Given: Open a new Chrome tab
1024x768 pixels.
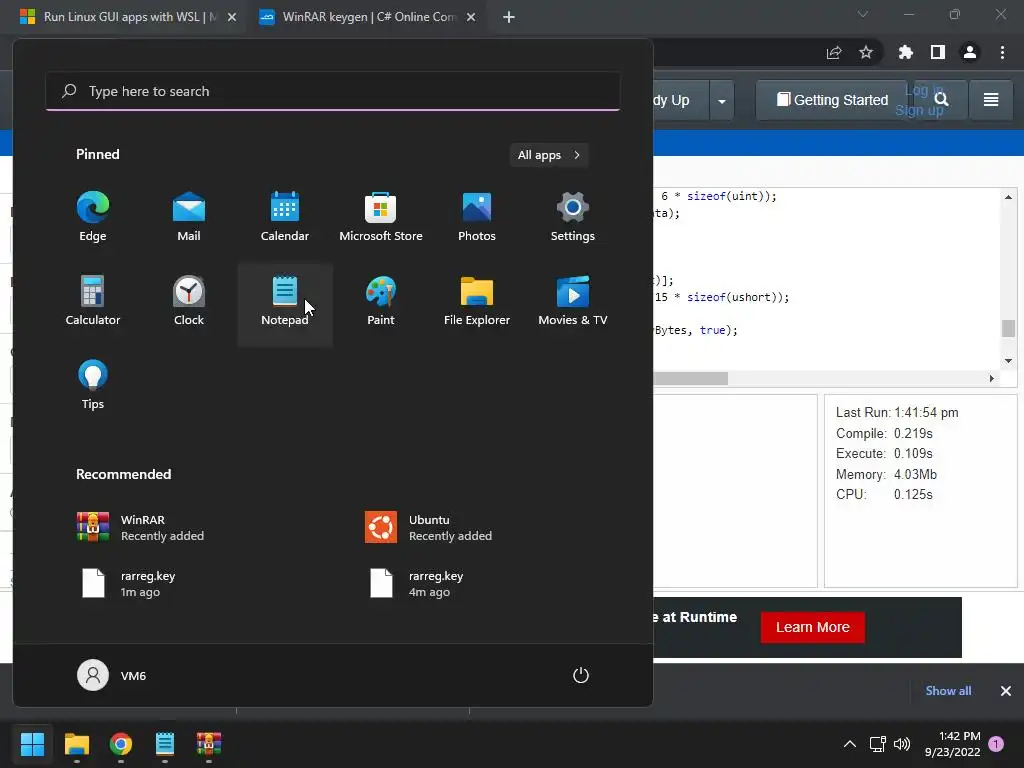Looking at the screenshot, I should (509, 18).
